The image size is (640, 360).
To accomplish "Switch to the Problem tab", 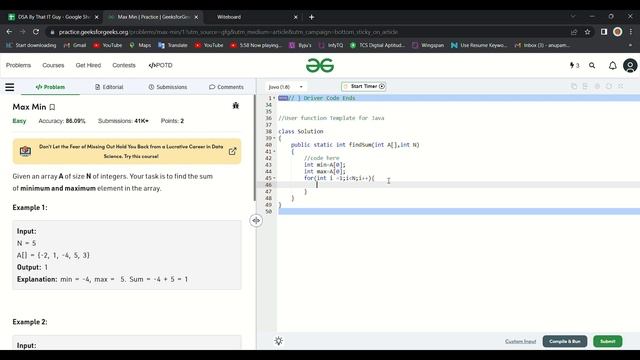I will click(x=50, y=87).
